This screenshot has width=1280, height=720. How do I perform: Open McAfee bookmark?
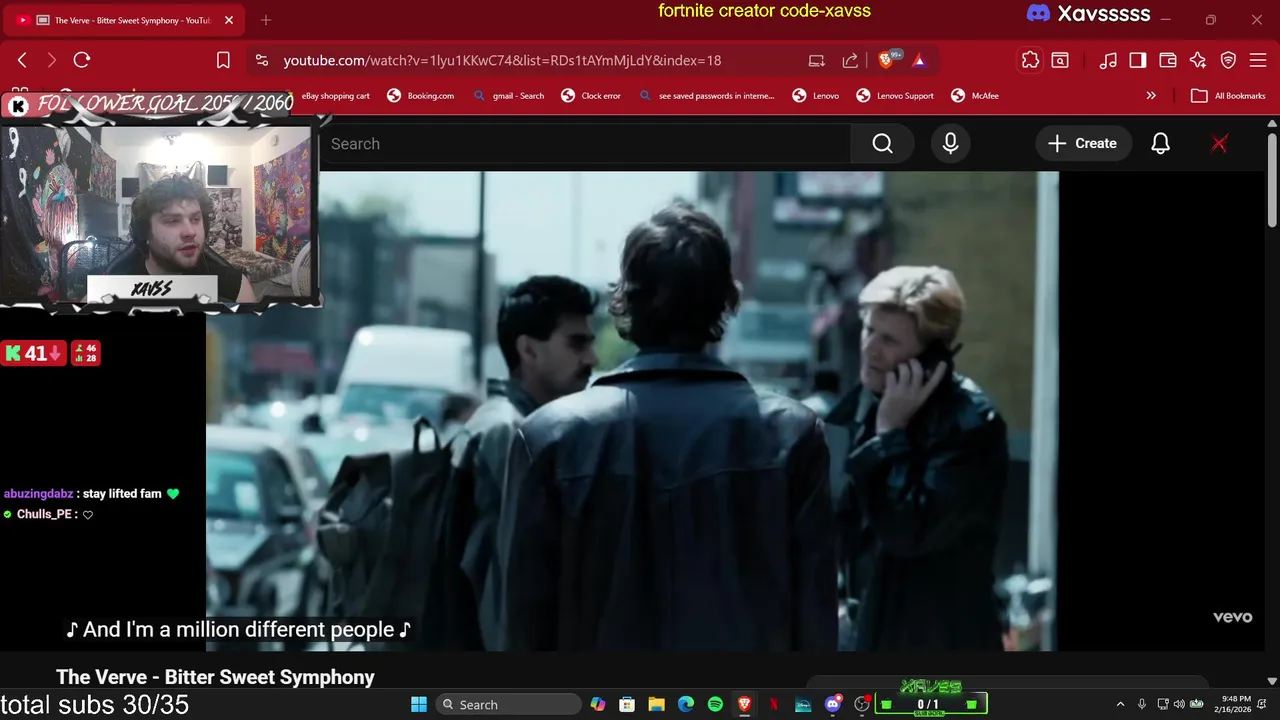[x=974, y=96]
